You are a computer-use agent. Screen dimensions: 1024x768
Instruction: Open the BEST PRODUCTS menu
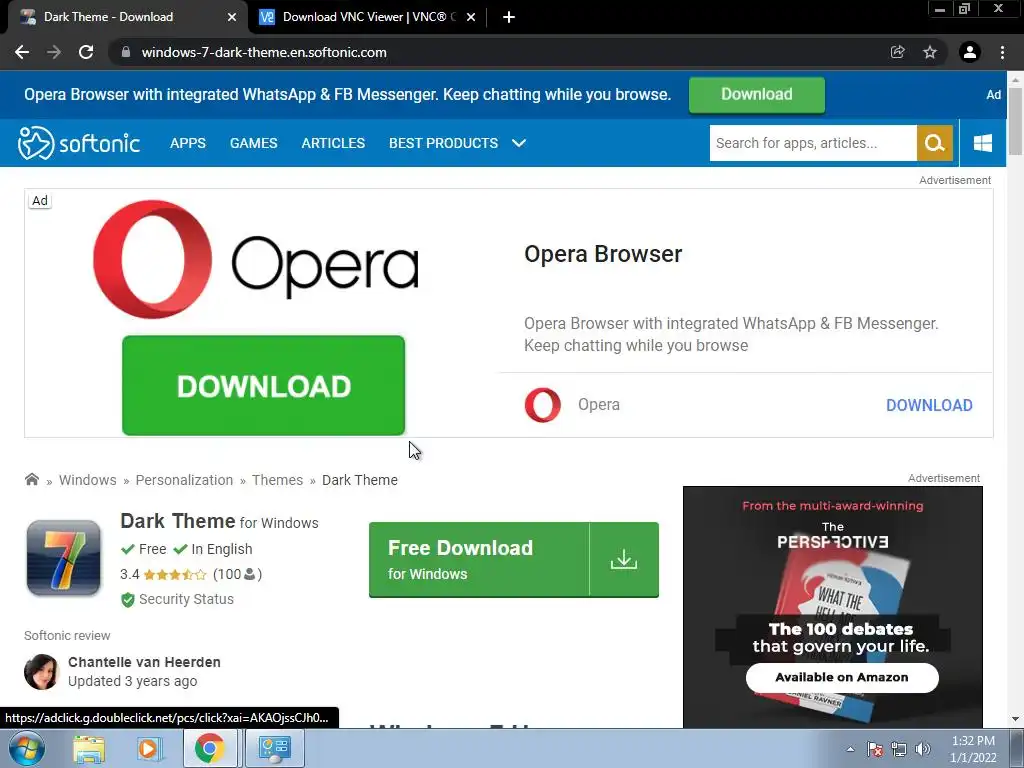point(443,143)
